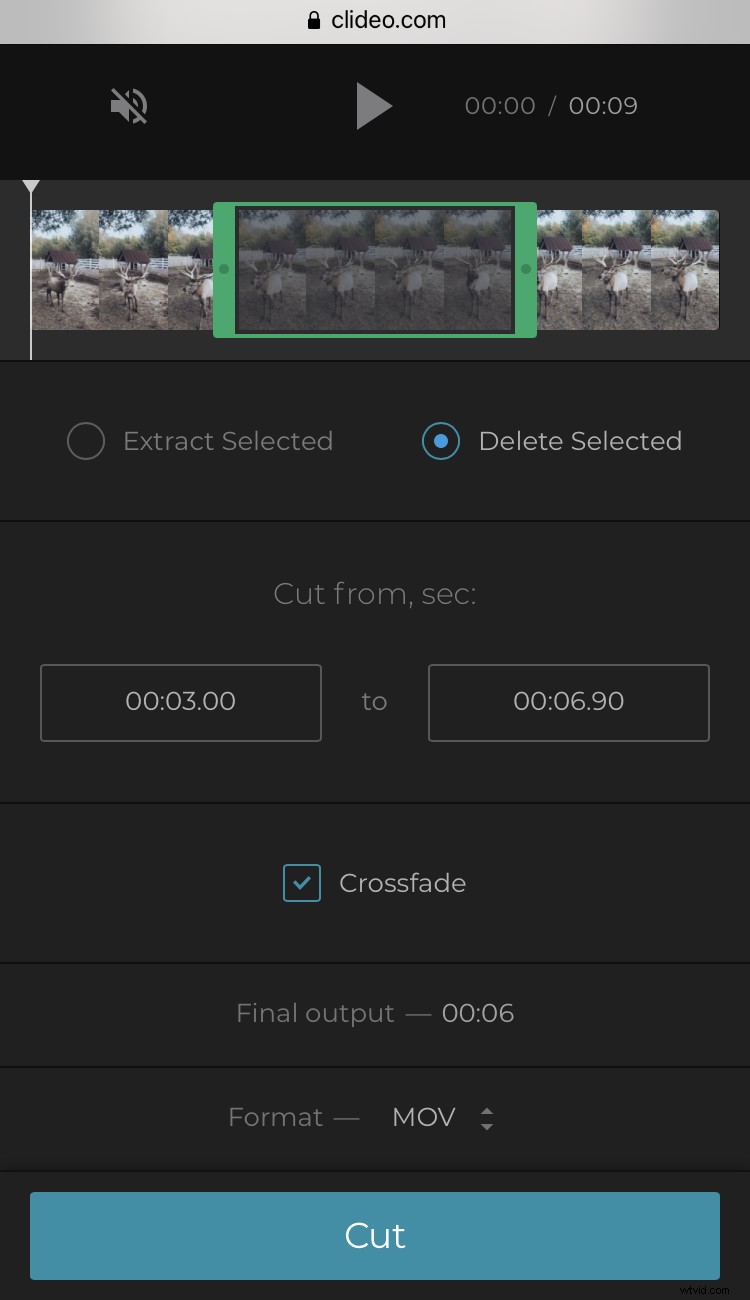Select the Delete Selected option
The image size is (750, 1300).
pos(441,441)
